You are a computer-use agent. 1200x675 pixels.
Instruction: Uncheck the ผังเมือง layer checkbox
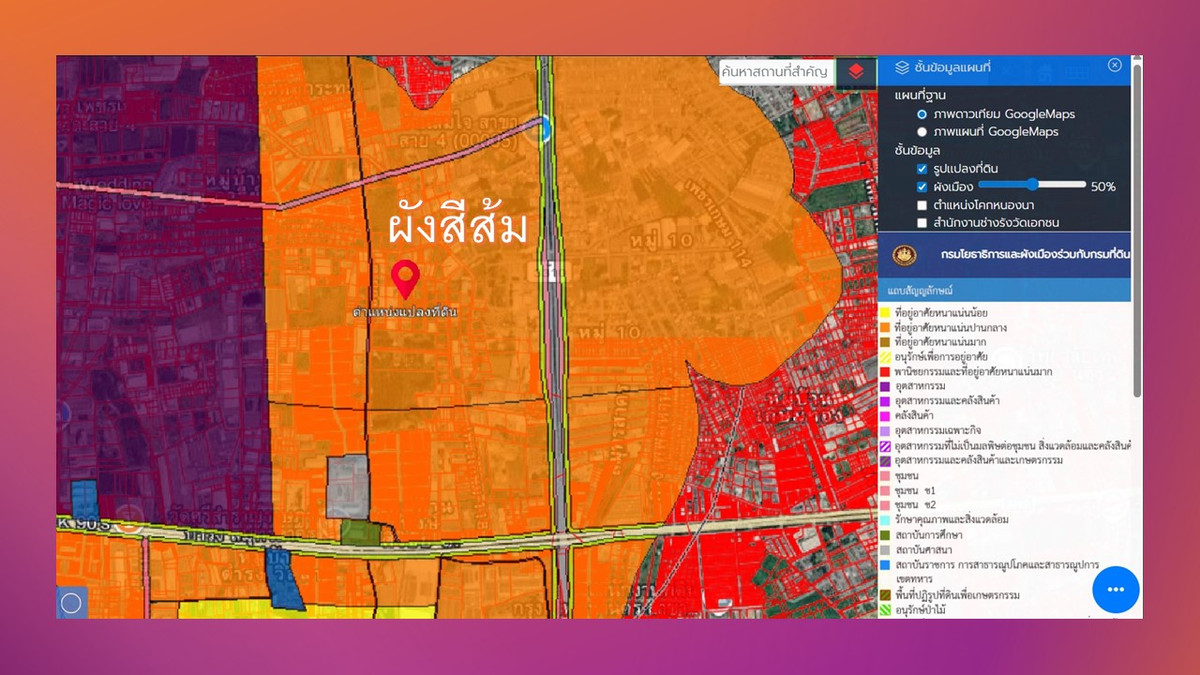[922, 186]
